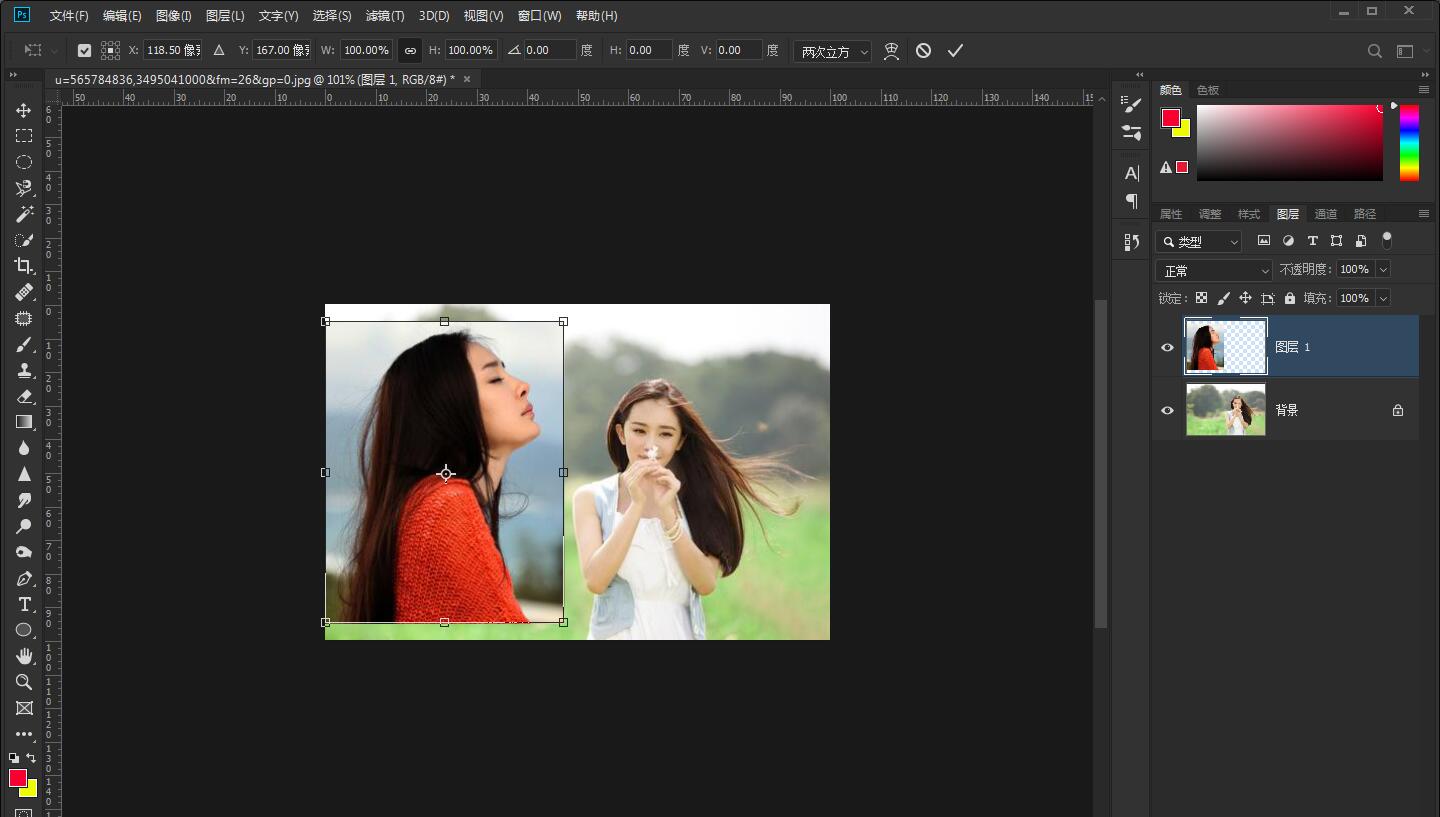Open the Paragraph panel icon

tap(1132, 201)
